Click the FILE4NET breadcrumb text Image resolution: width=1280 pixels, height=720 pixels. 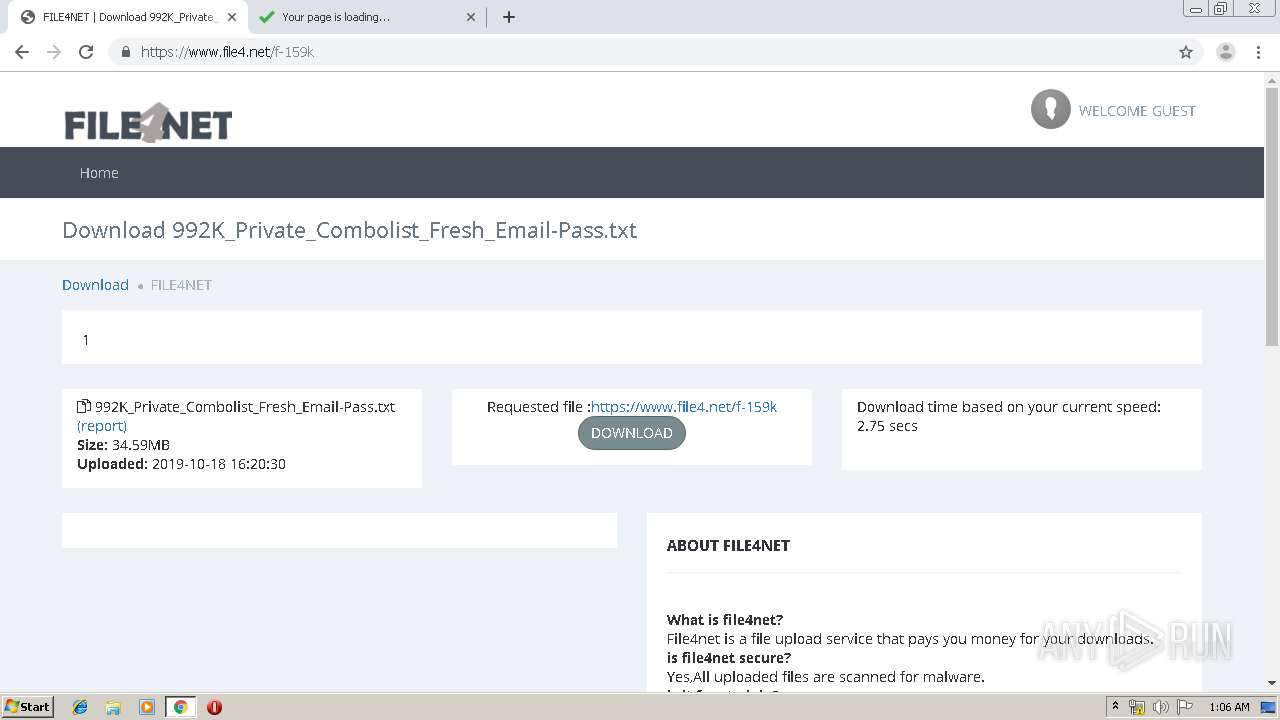pyautogui.click(x=181, y=285)
